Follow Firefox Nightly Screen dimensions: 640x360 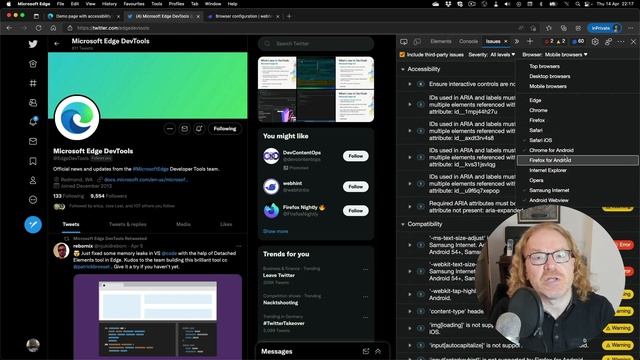point(356,211)
